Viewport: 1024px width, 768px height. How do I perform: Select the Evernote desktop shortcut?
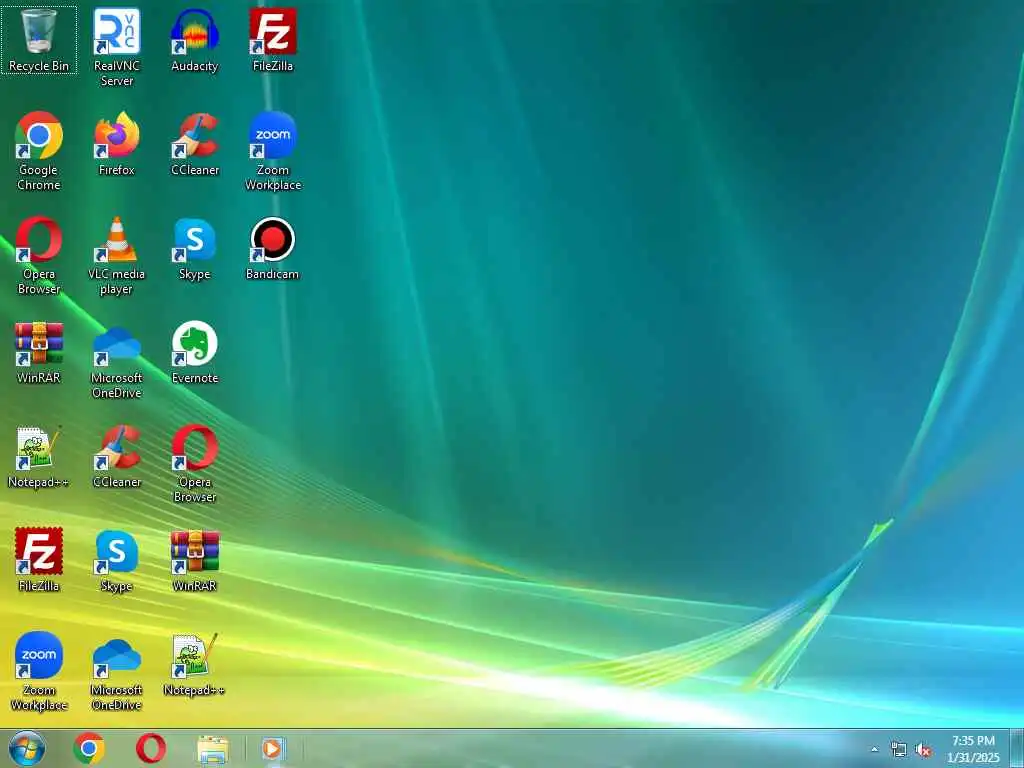point(195,352)
